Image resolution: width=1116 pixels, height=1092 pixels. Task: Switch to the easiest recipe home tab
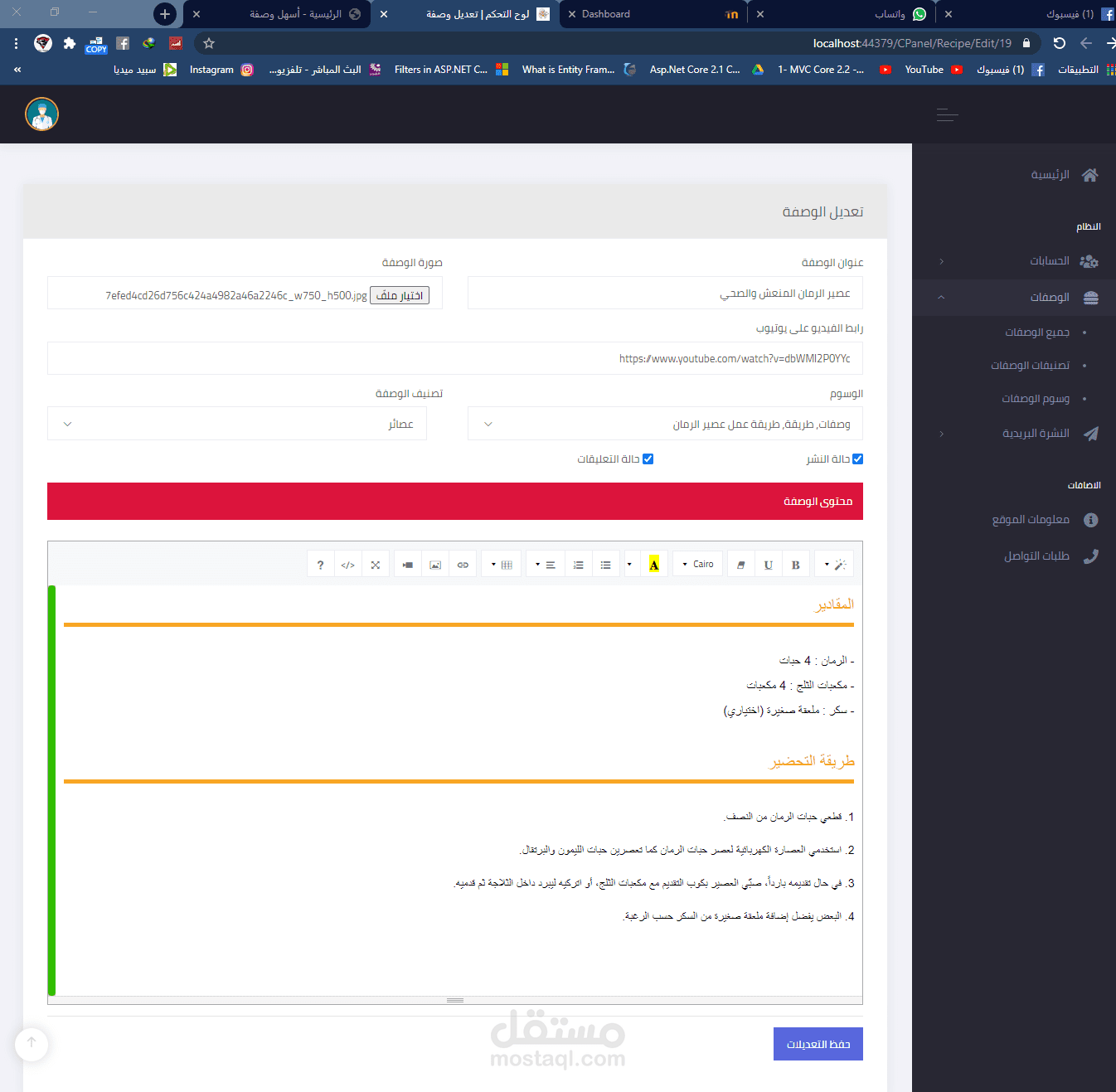click(277, 14)
